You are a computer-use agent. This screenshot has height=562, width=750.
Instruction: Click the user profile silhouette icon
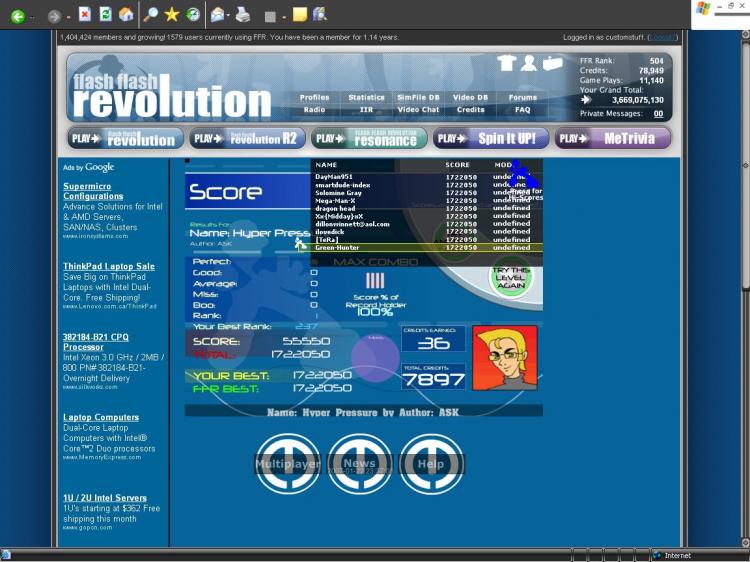click(528, 63)
